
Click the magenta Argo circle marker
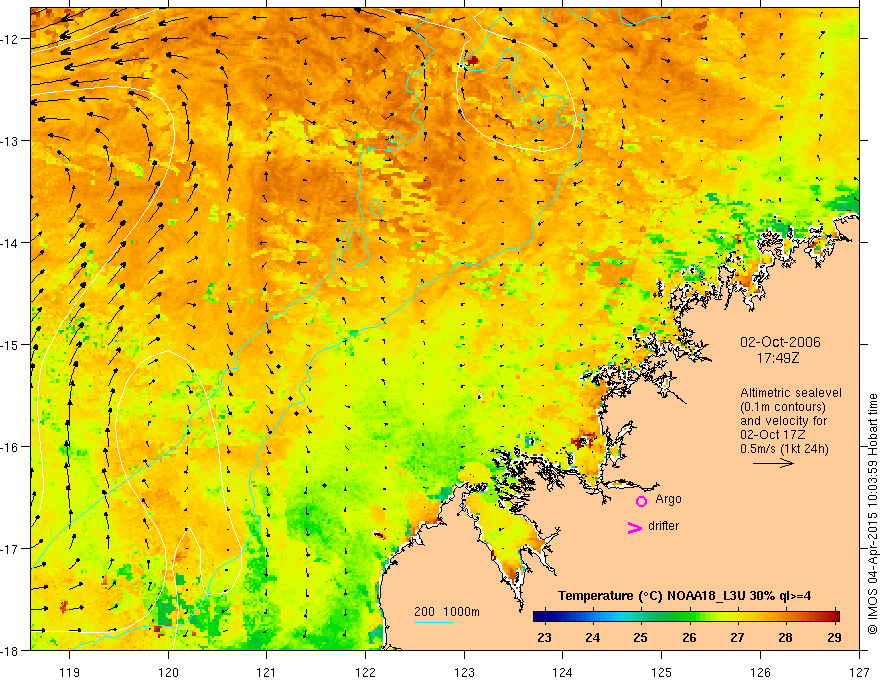coord(641,501)
